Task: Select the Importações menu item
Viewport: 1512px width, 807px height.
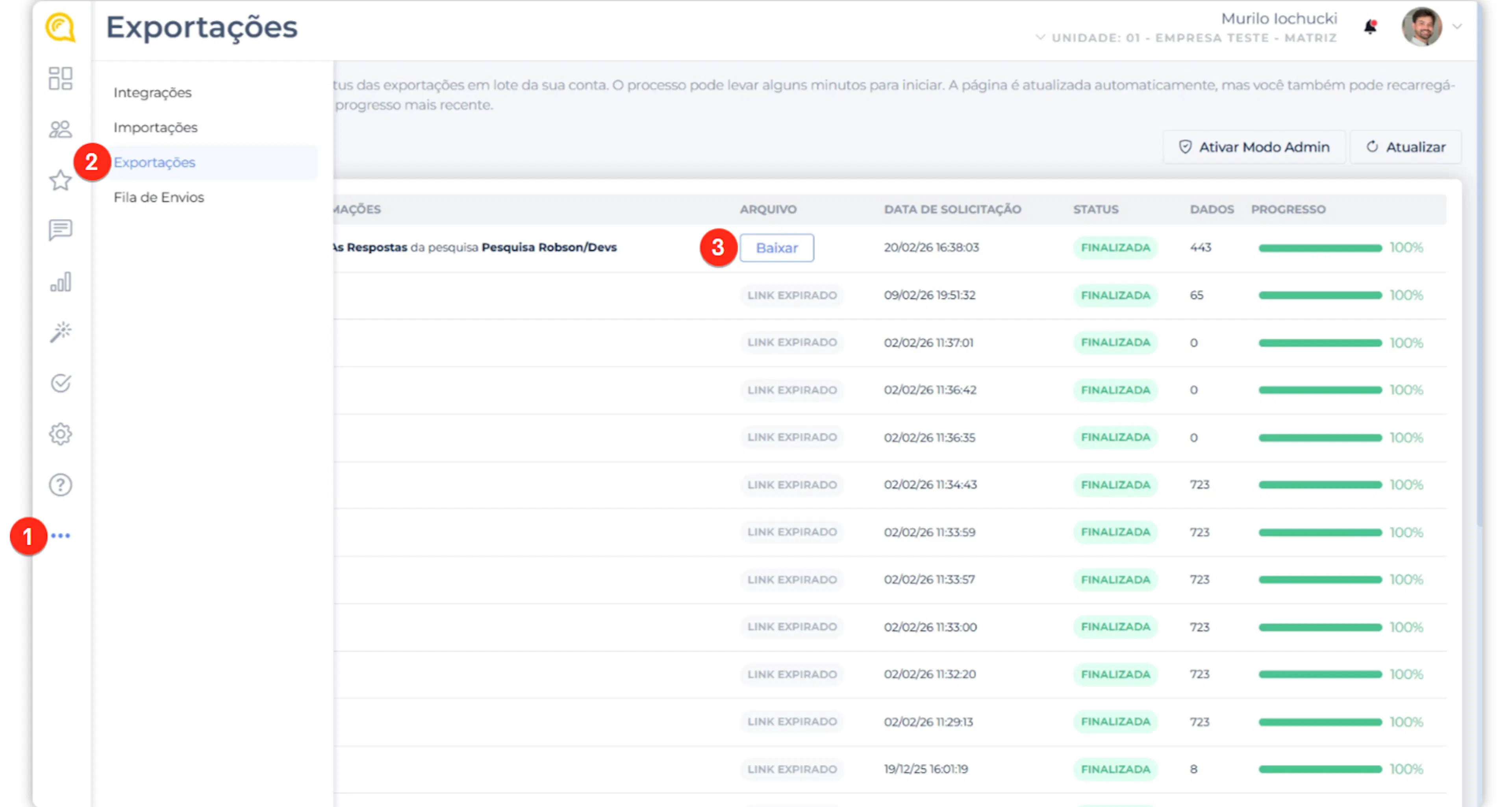Action: point(156,127)
